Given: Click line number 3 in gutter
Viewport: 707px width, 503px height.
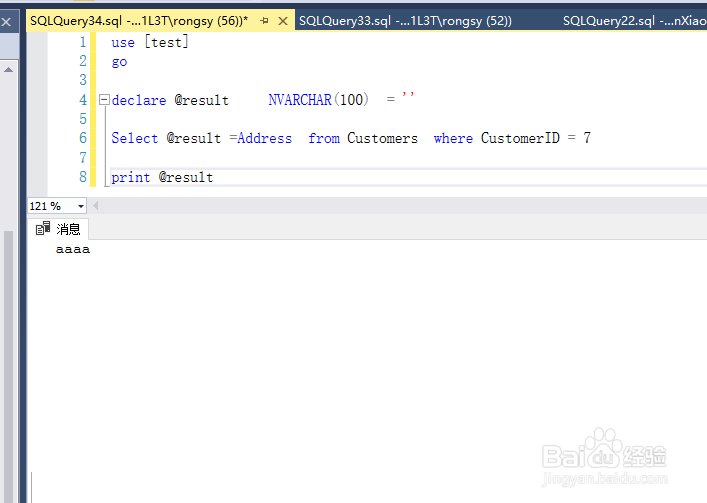Looking at the screenshot, I should tap(83, 80).
